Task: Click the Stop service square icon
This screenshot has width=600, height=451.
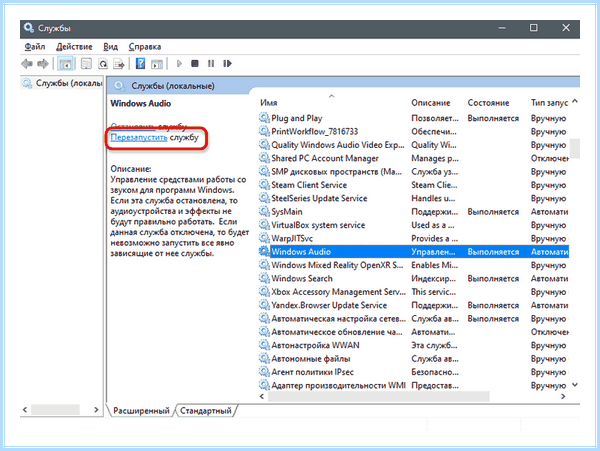Action: click(195, 63)
